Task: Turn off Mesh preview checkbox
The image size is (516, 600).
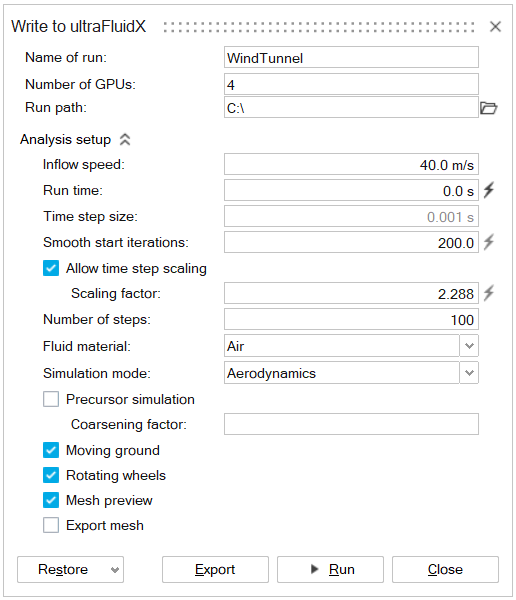Action: (x=51, y=500)
